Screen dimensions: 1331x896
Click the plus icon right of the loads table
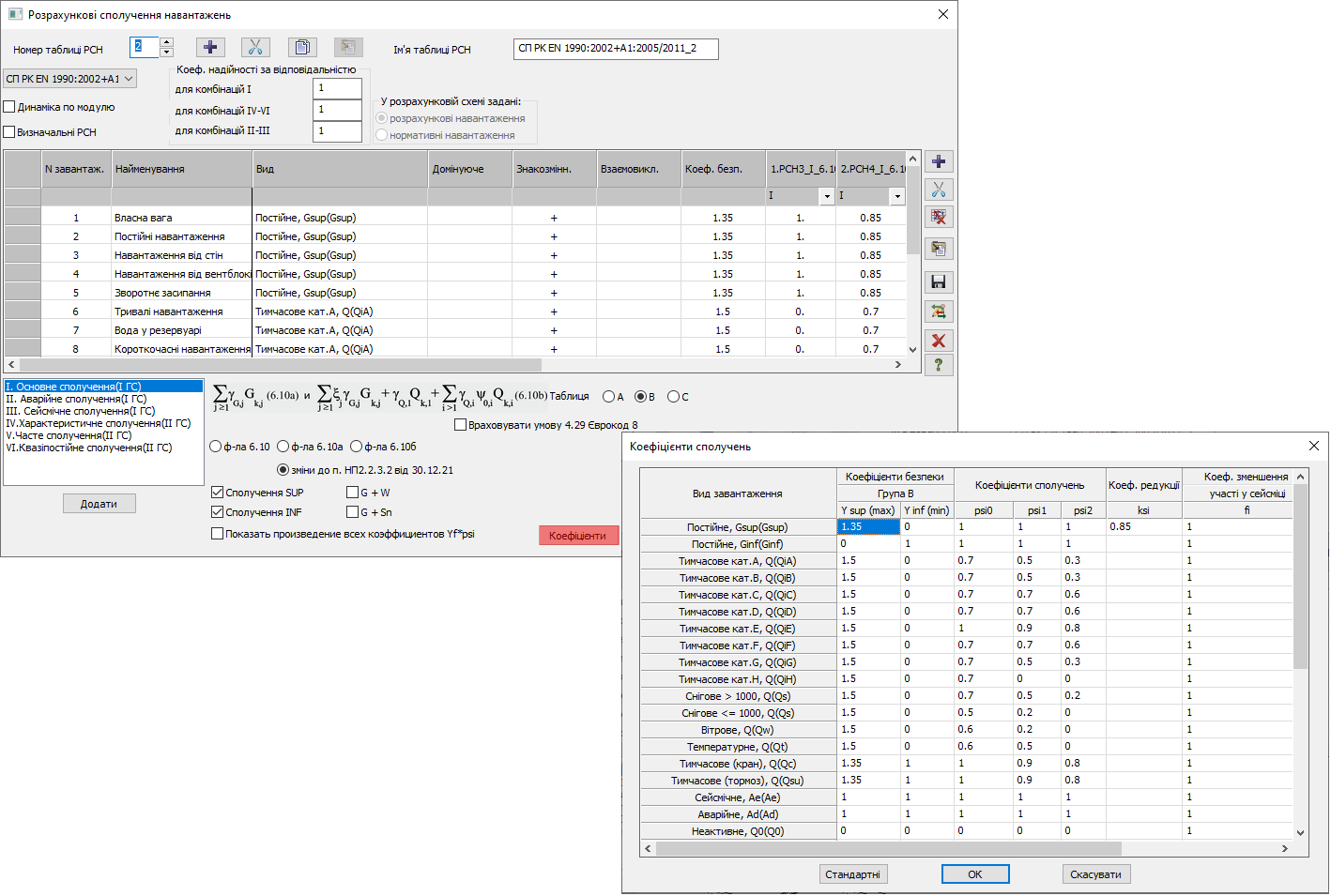[x=939, y=161]
